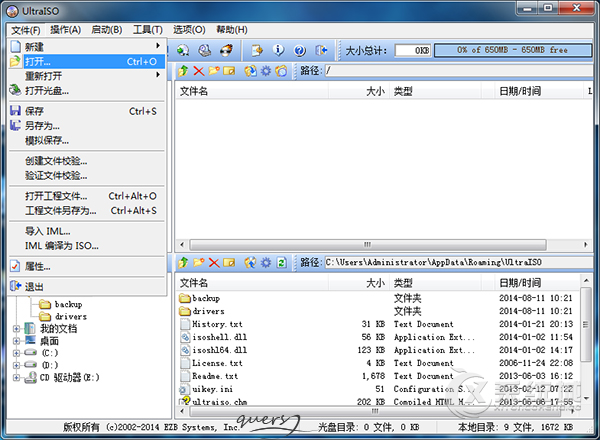Choose 退出 in the file menu
This screenshot has height=440, width=600.
point(87,287)
